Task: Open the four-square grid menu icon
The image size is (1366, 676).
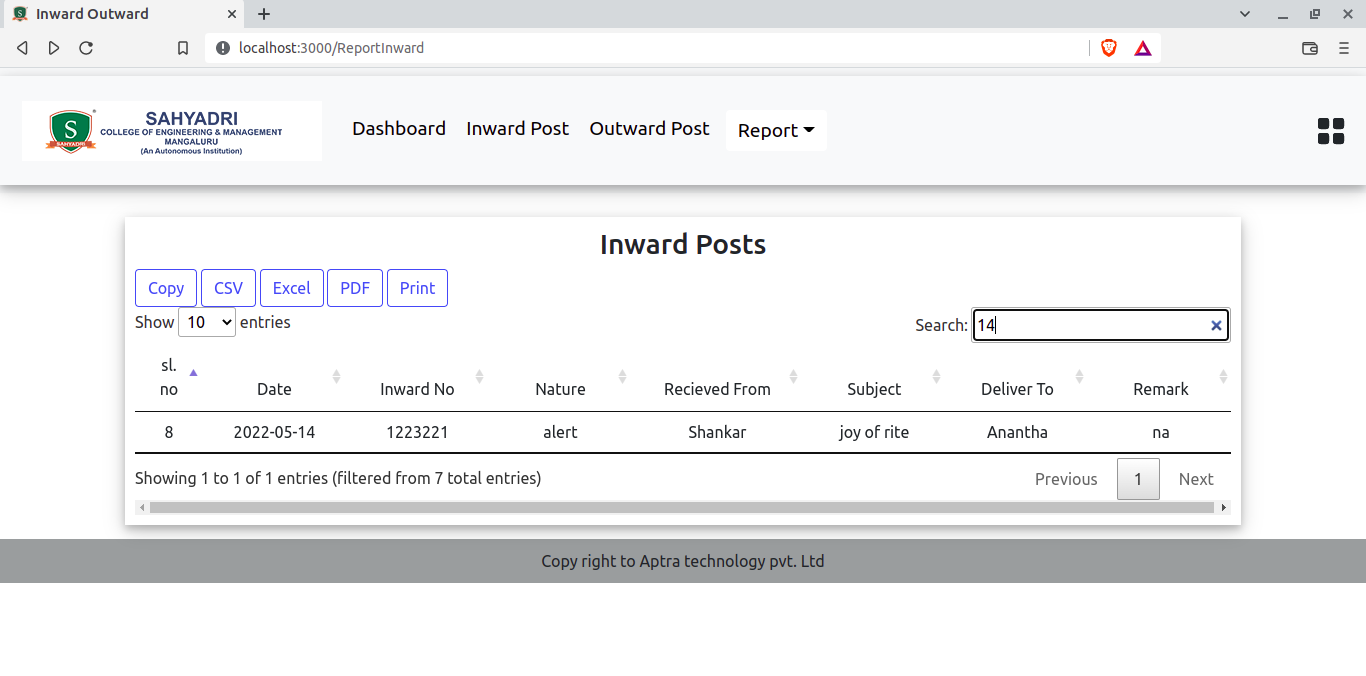Action: point(1330,131)
